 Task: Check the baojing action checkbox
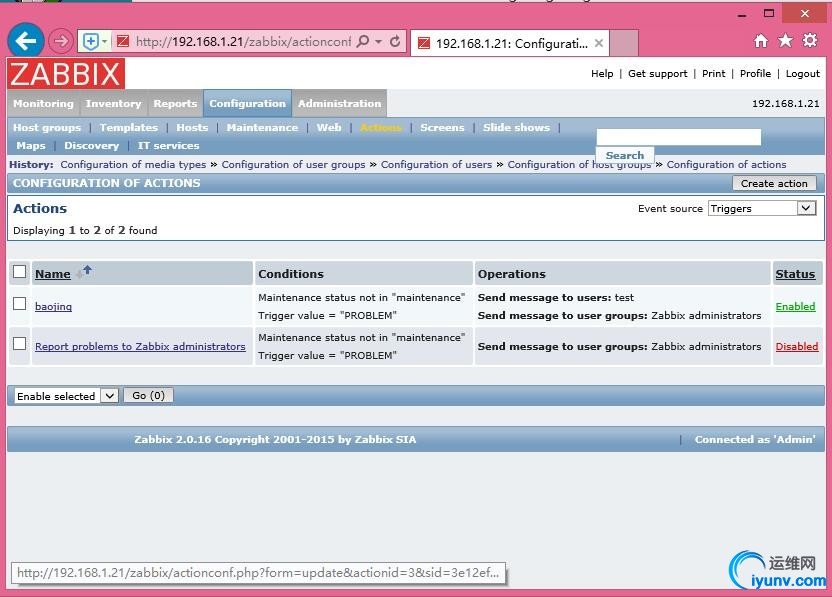20,304
